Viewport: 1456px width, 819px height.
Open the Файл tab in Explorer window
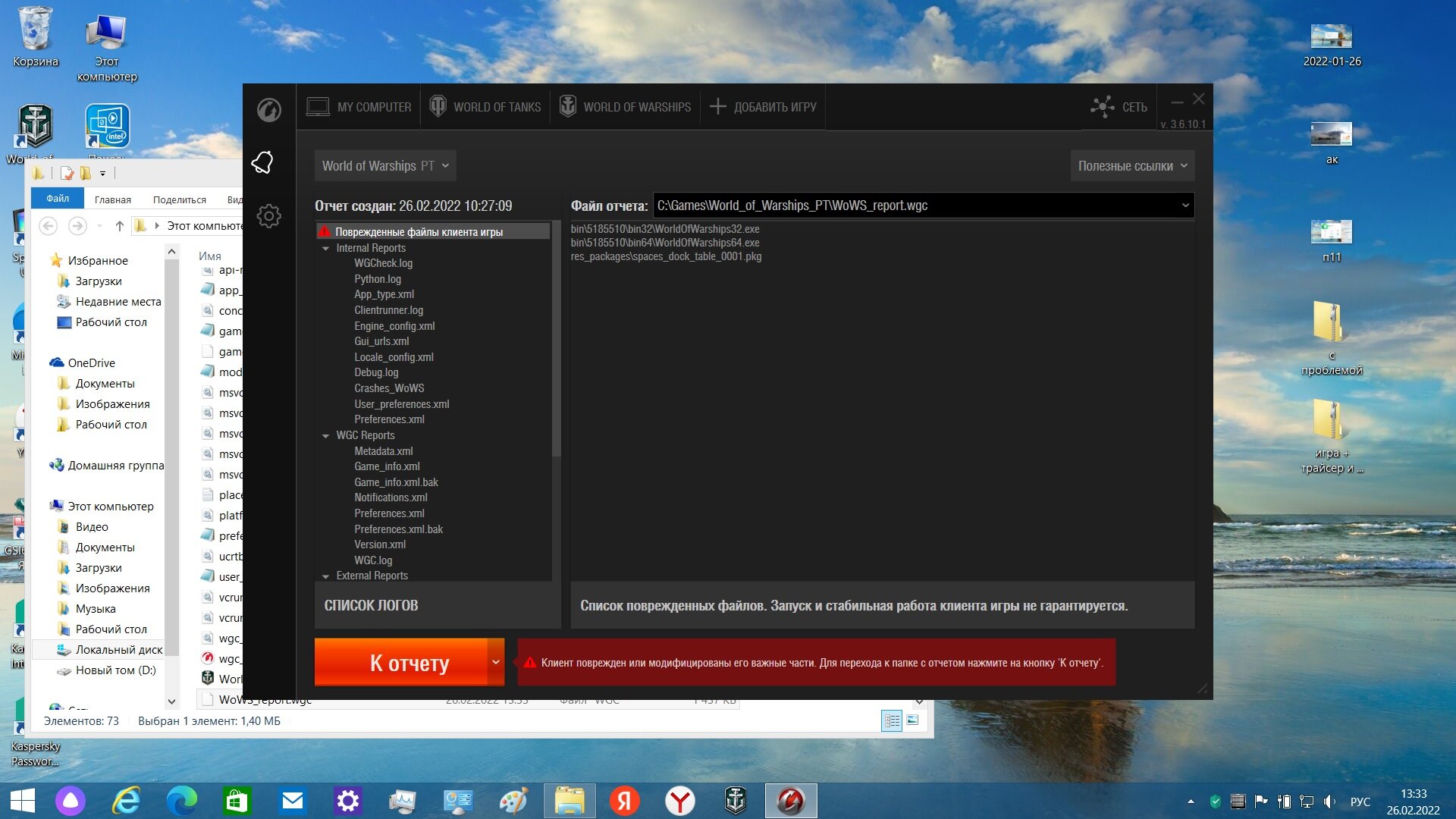(x=58, y=199)
